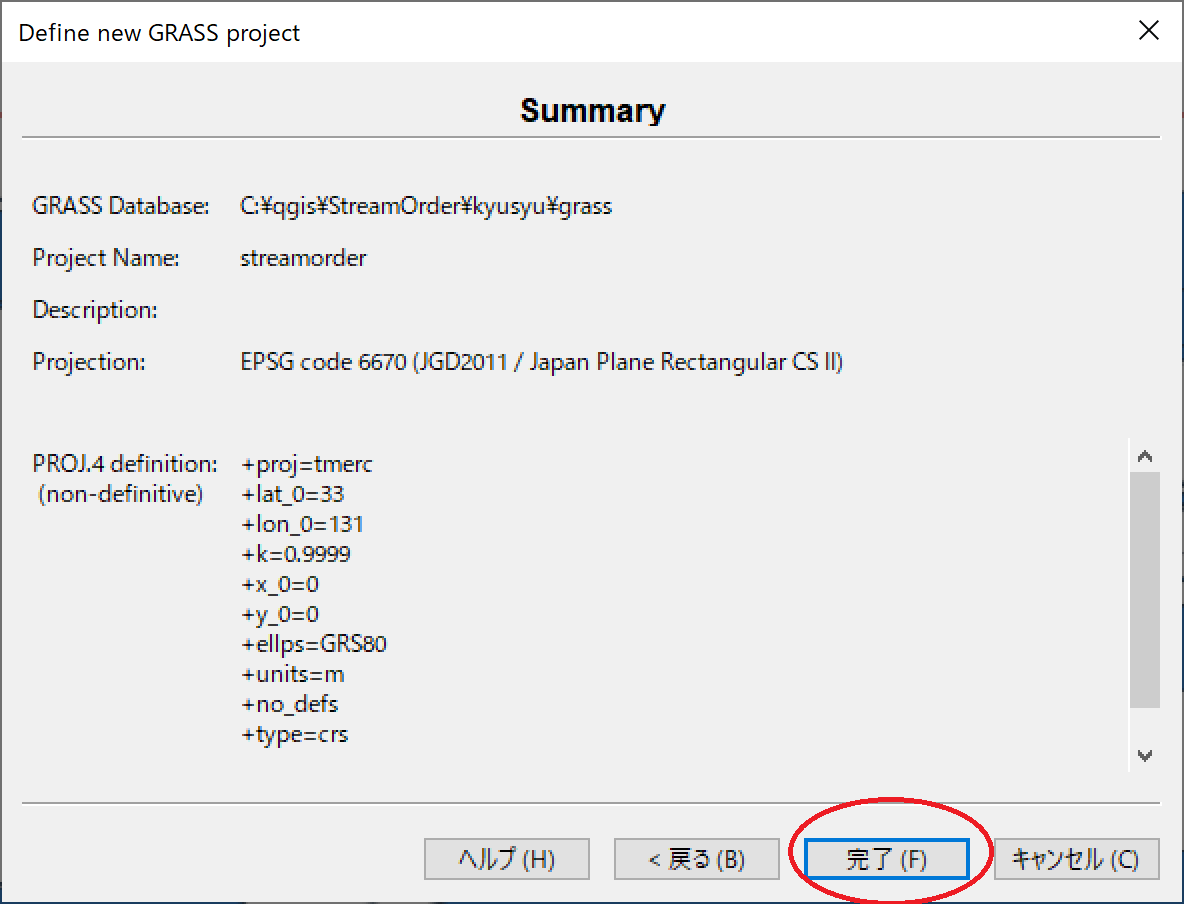This screenshot has width=1184, height=904.
Task: Click the 戻る (Back) button
Action: (x=696, y=858)
